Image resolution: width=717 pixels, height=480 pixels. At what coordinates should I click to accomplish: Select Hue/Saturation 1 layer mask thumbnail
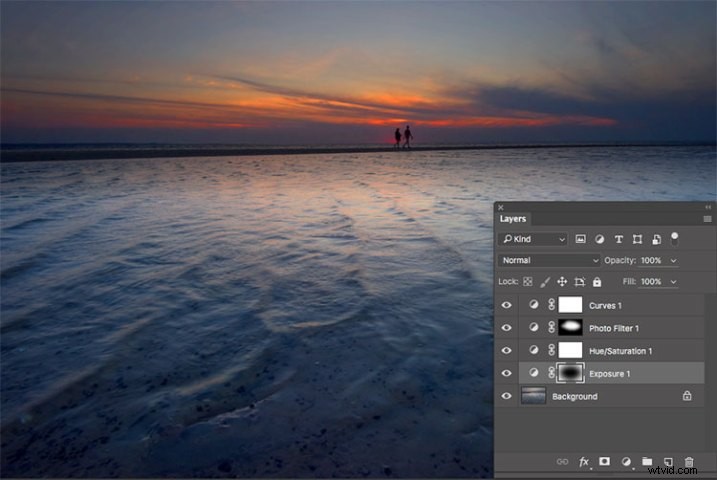pos(570,350)
